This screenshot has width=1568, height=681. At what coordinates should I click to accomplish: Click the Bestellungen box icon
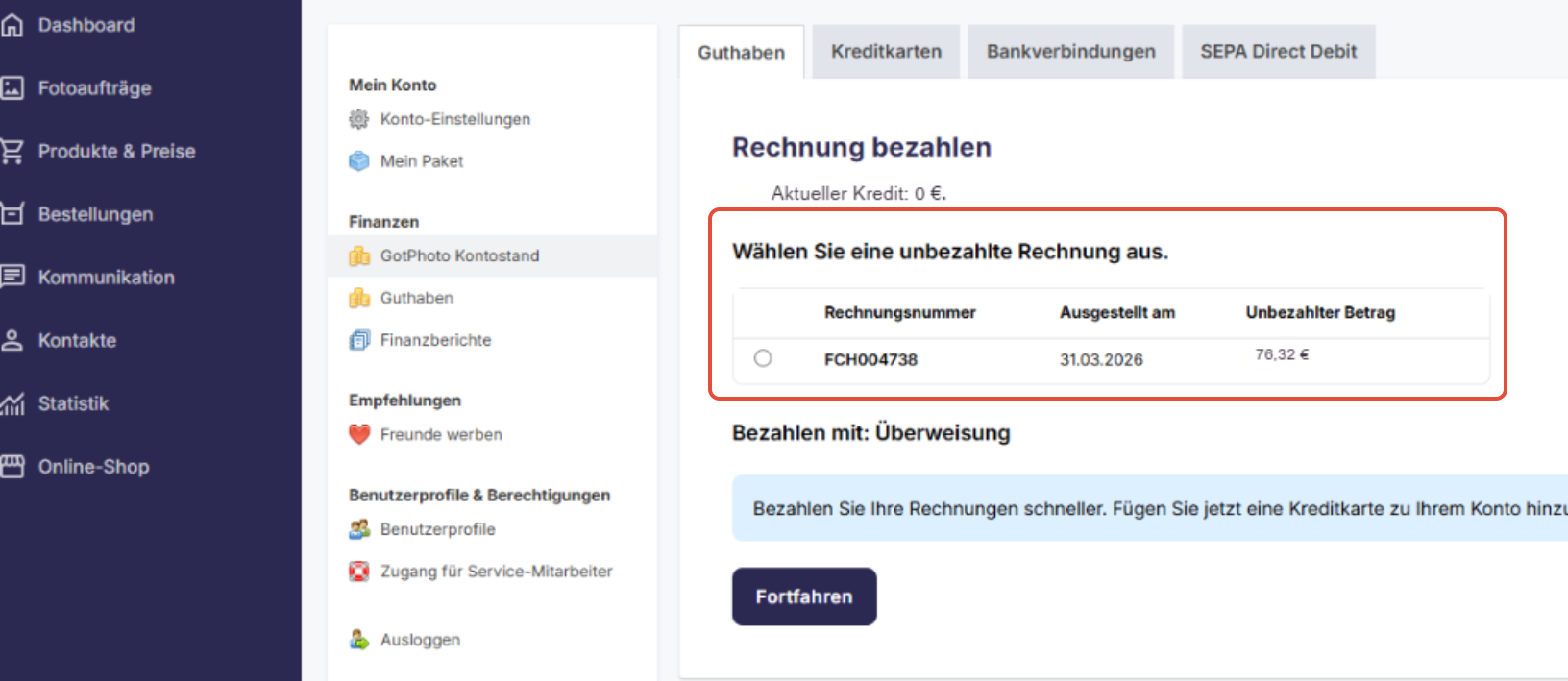(12, 214)
